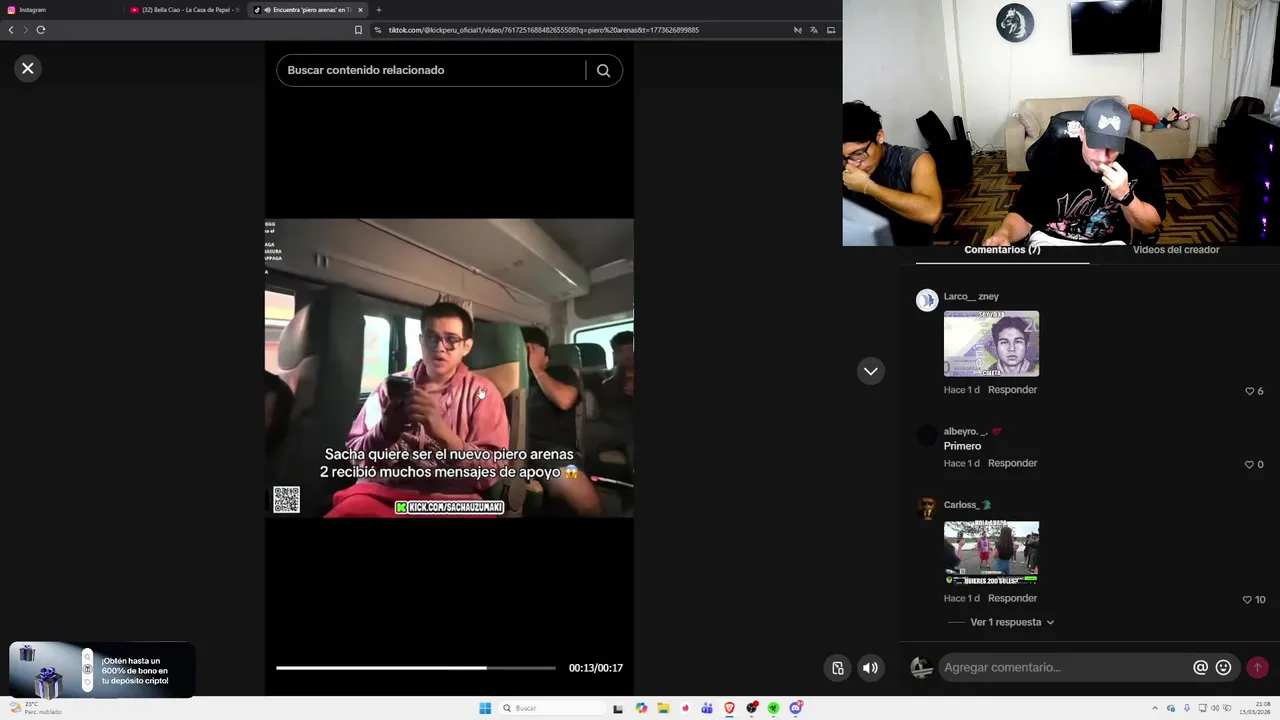Insert a mention with @ icon
The height and width of the screenshot is (720, 1280).
pos(1200,668)
